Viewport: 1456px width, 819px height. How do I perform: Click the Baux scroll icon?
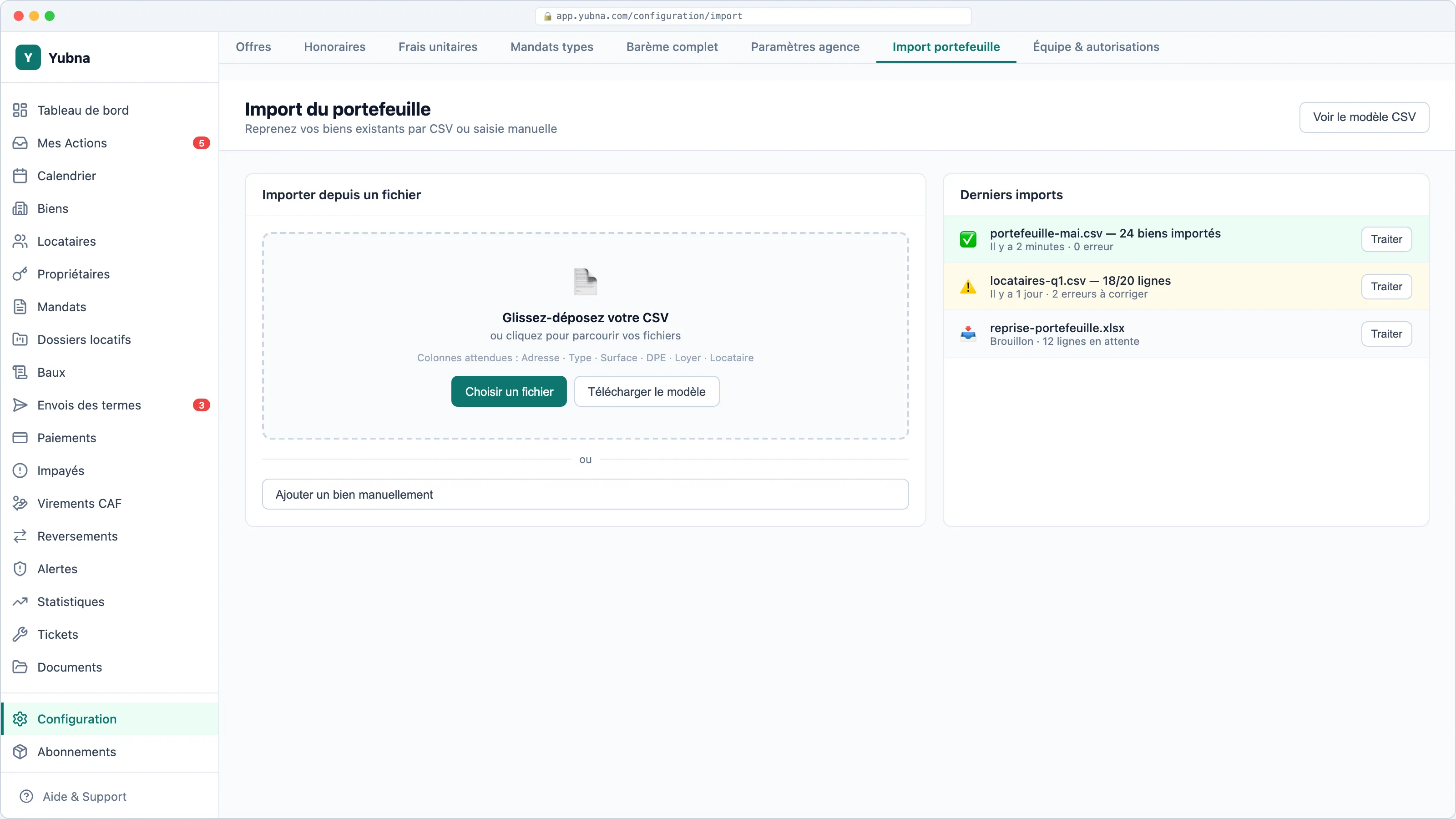20,373
